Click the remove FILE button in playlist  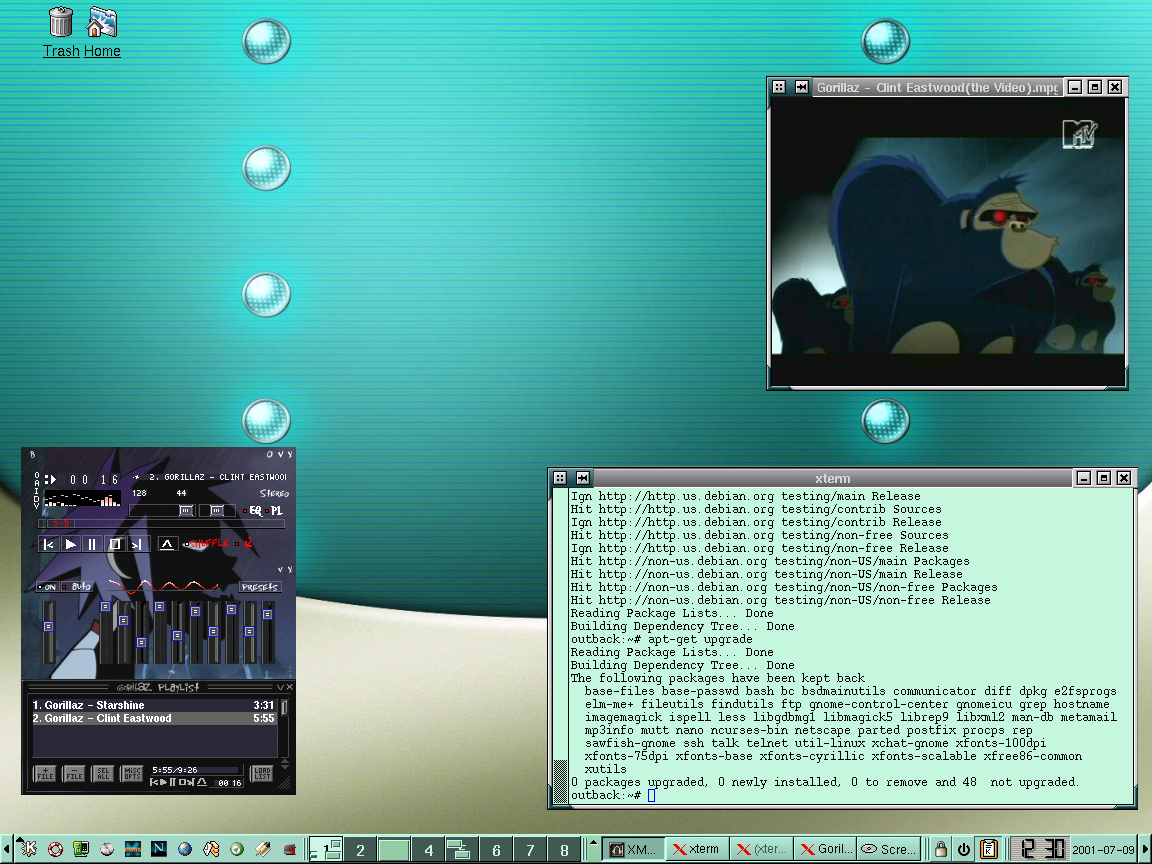coord(74,774)
